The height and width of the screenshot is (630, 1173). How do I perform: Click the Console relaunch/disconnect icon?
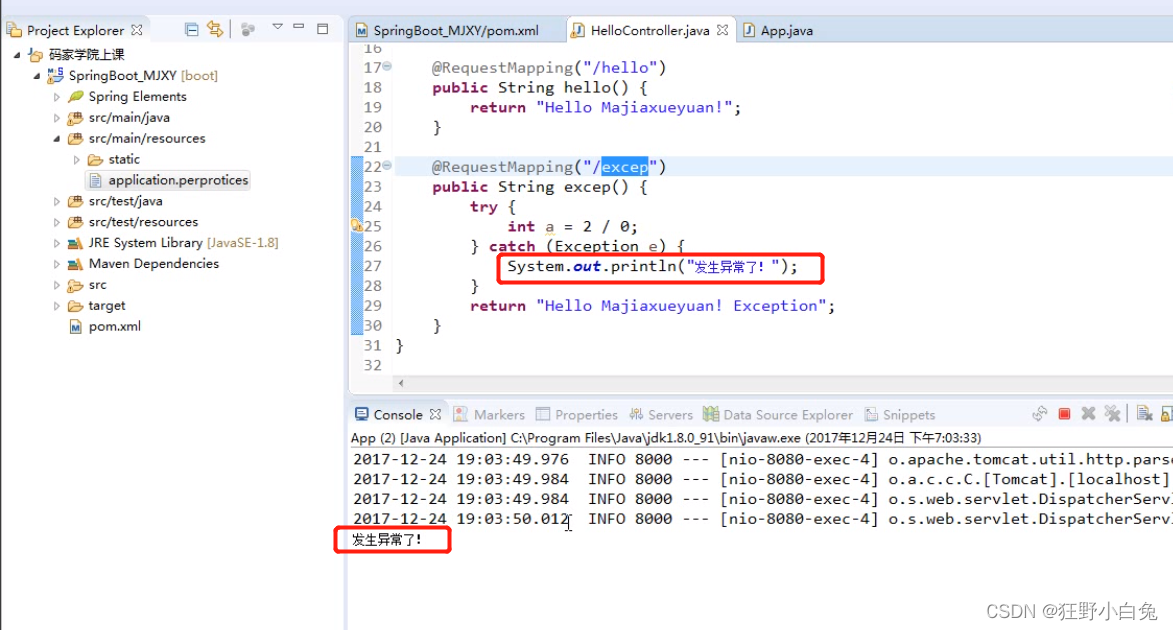(x=1040, y=414)
